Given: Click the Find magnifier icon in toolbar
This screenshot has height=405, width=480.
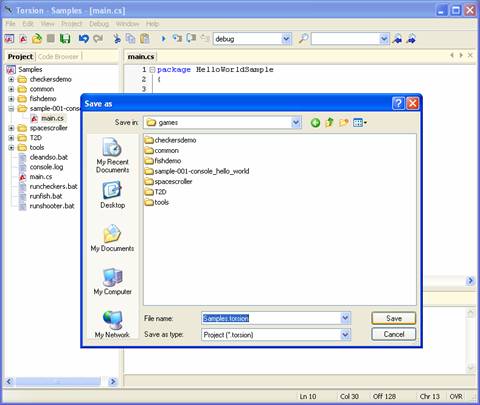Looking at the screenshot, I should pyautogui.click(x=303, y=39).
